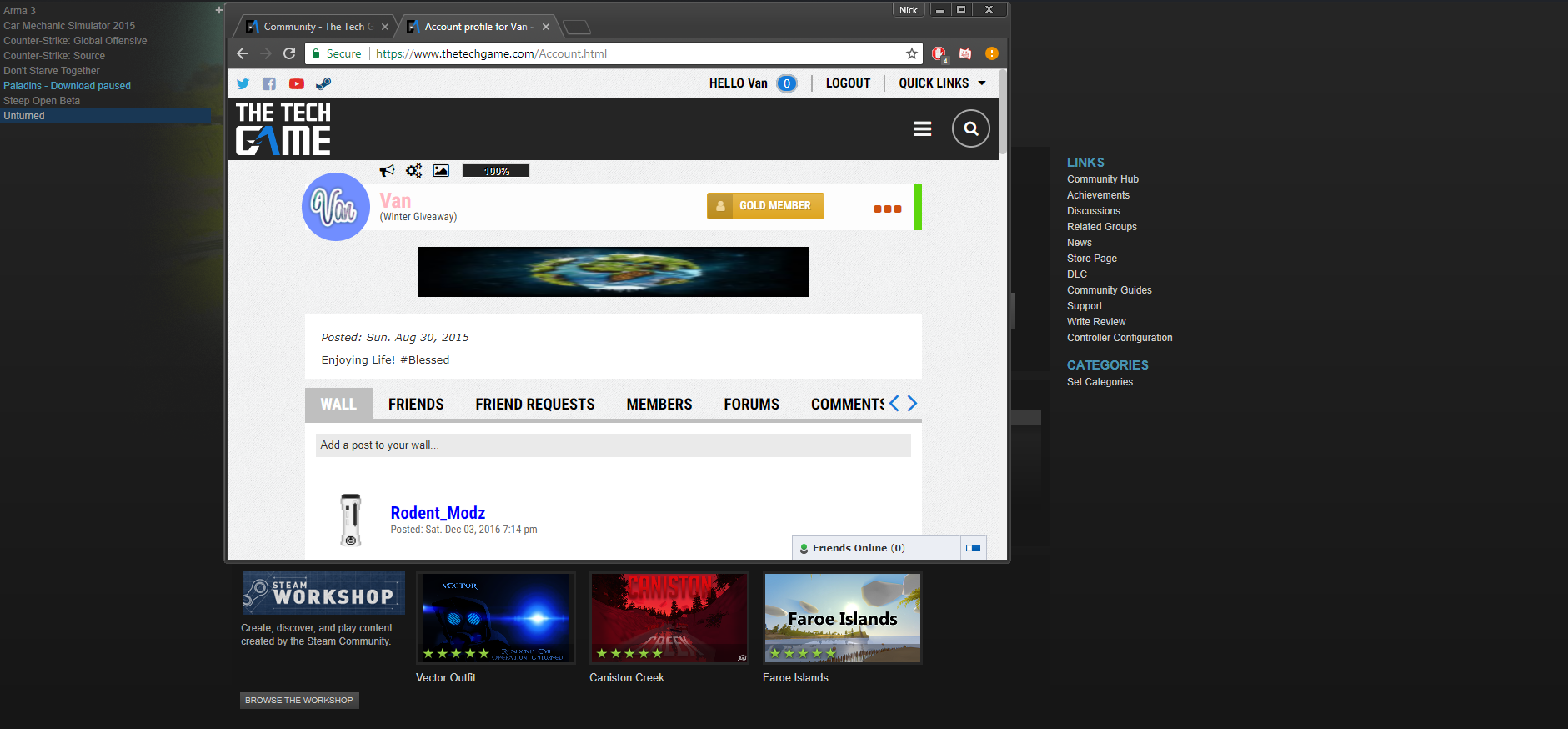Select Car Mechanic Simulator 2015 in library
Viewport: 1568px width, 729px height.
69,26
